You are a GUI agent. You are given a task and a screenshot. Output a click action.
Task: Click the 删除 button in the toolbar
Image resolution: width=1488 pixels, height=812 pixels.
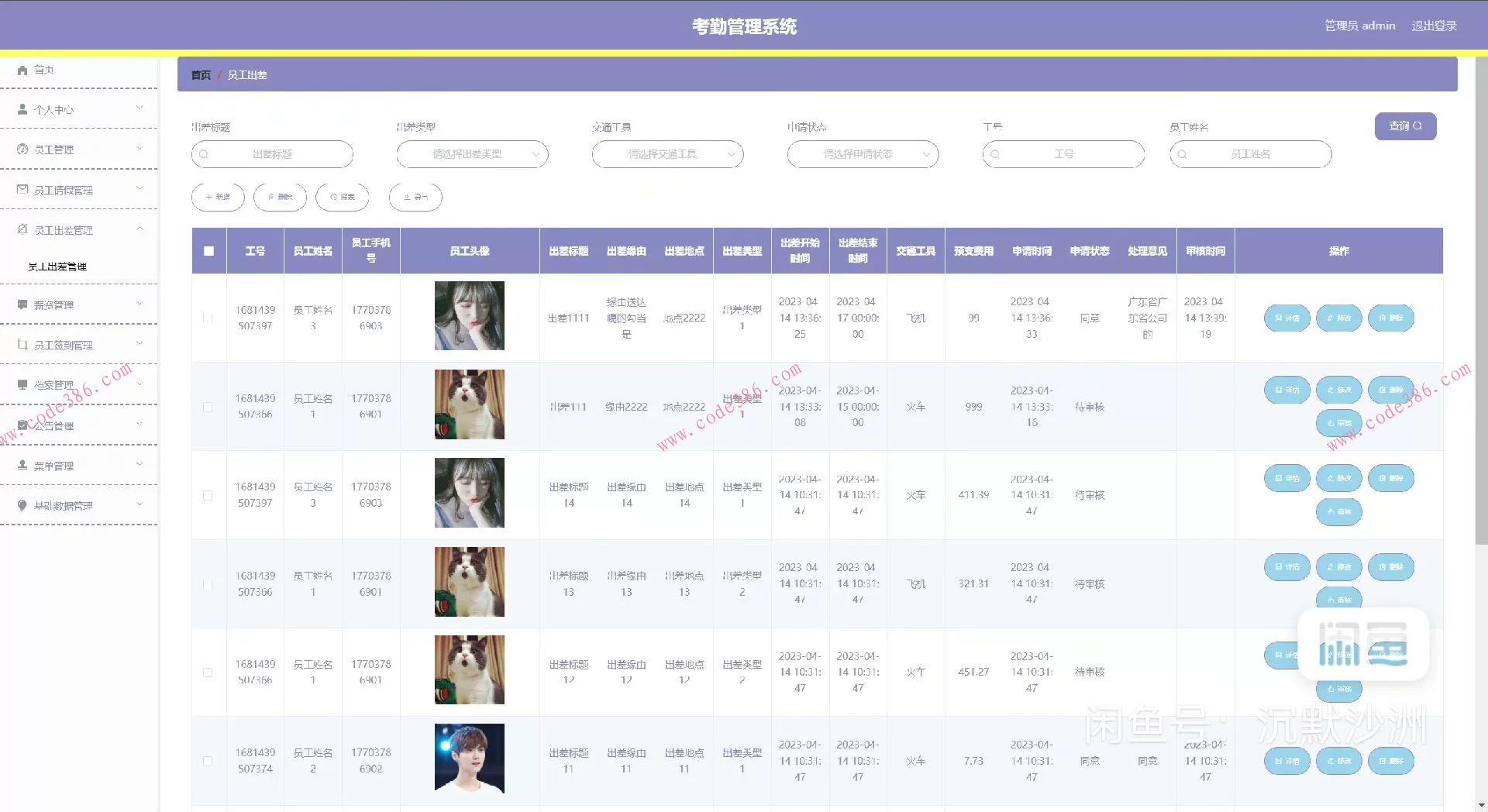coord(280,197)
